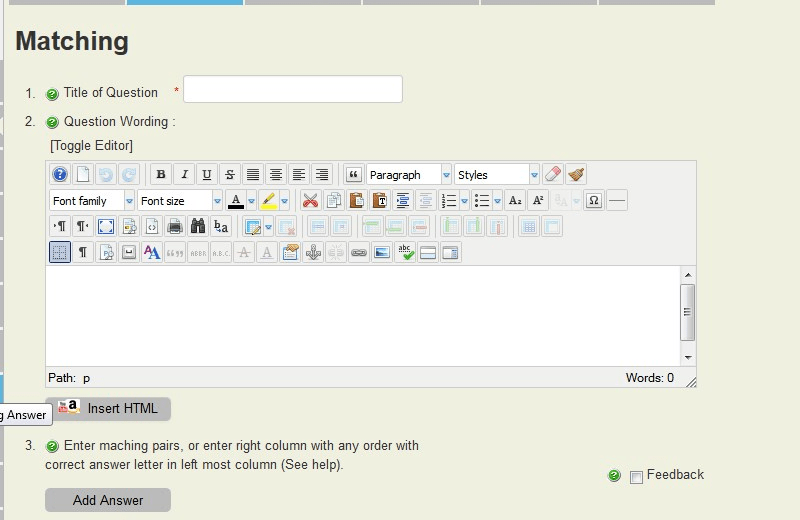Expand the text color picker arrow
800x520 pixels.
click(252, 201)
